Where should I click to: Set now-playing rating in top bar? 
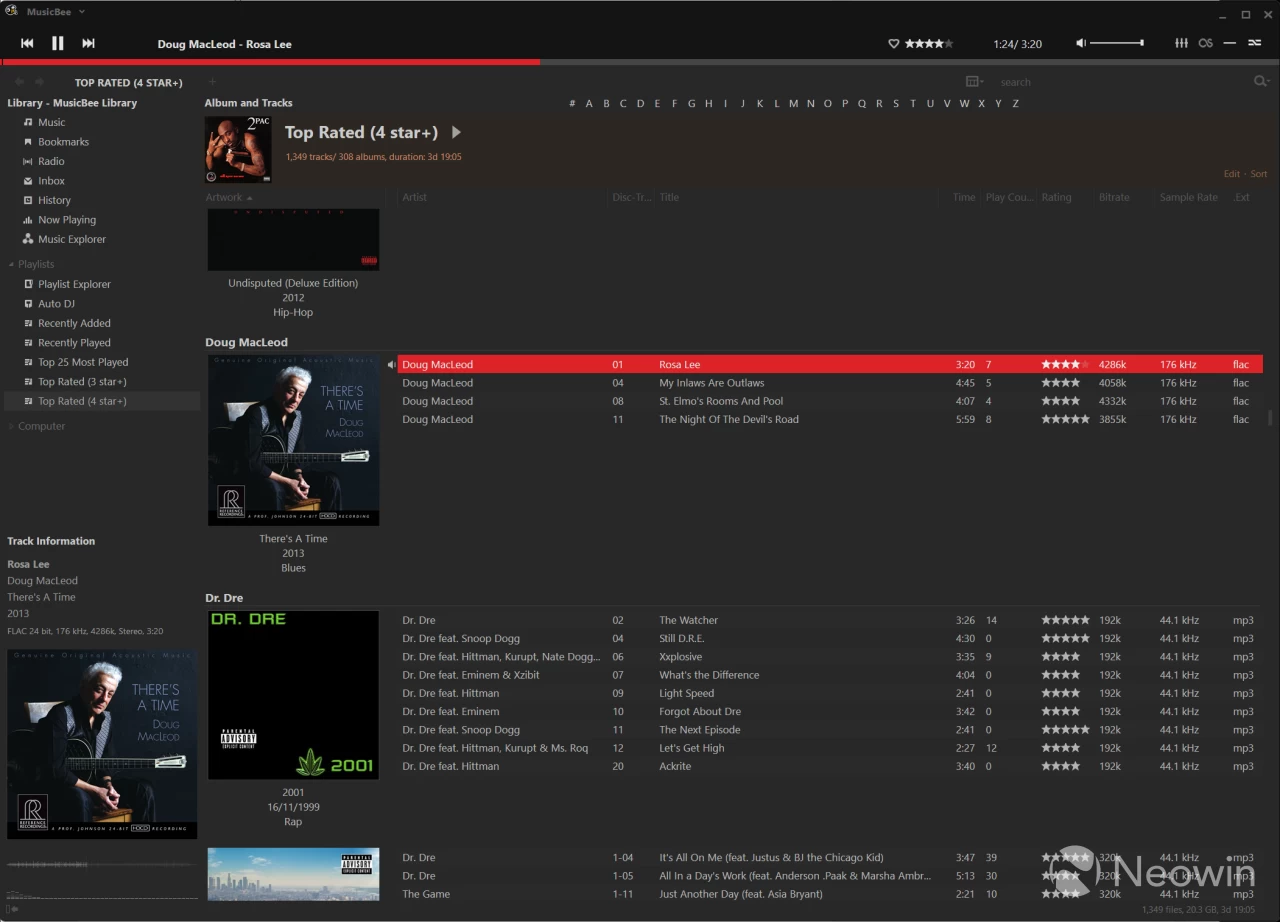click(929, 44)
